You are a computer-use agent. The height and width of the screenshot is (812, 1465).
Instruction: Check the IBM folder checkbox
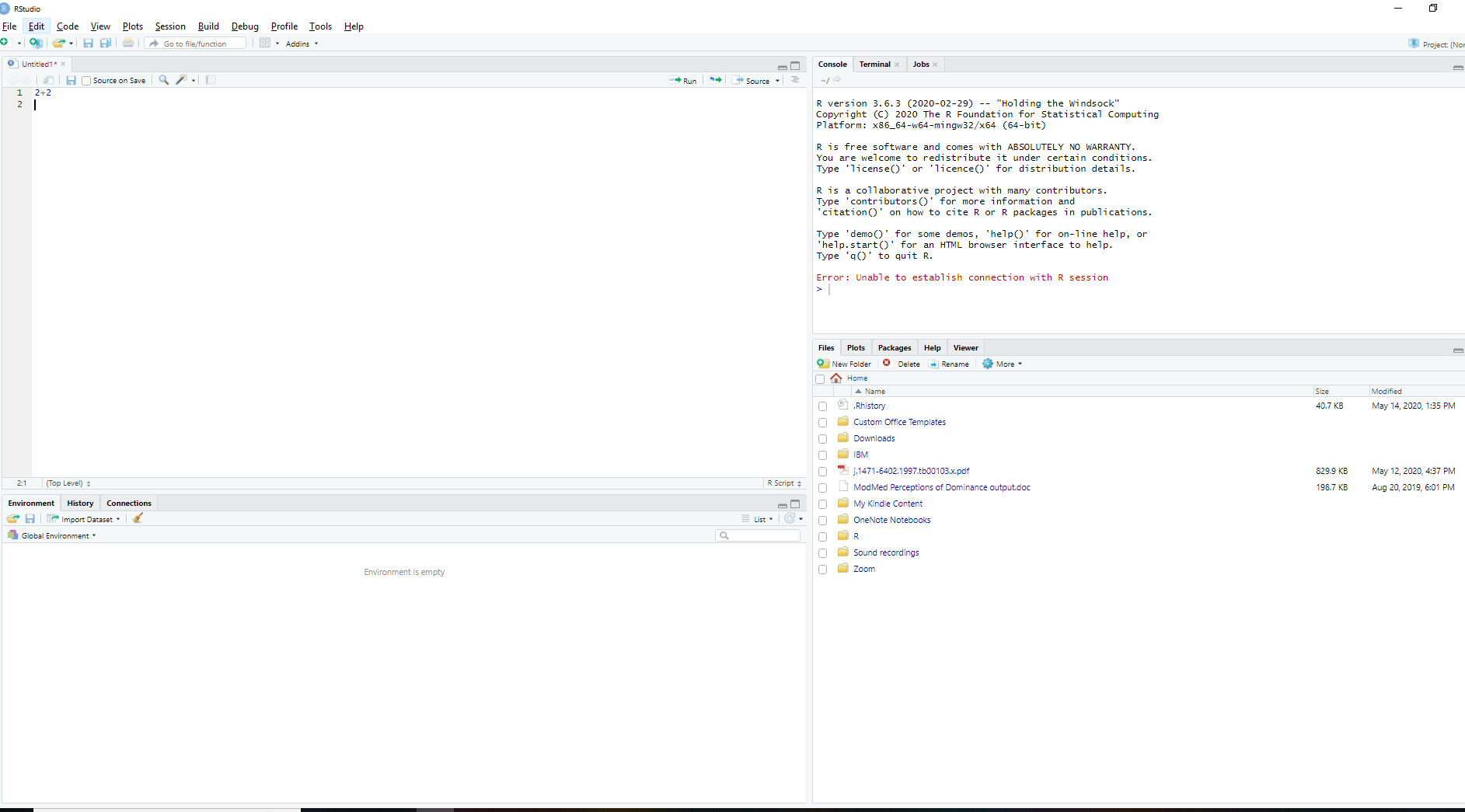click(x=822, y=455)
